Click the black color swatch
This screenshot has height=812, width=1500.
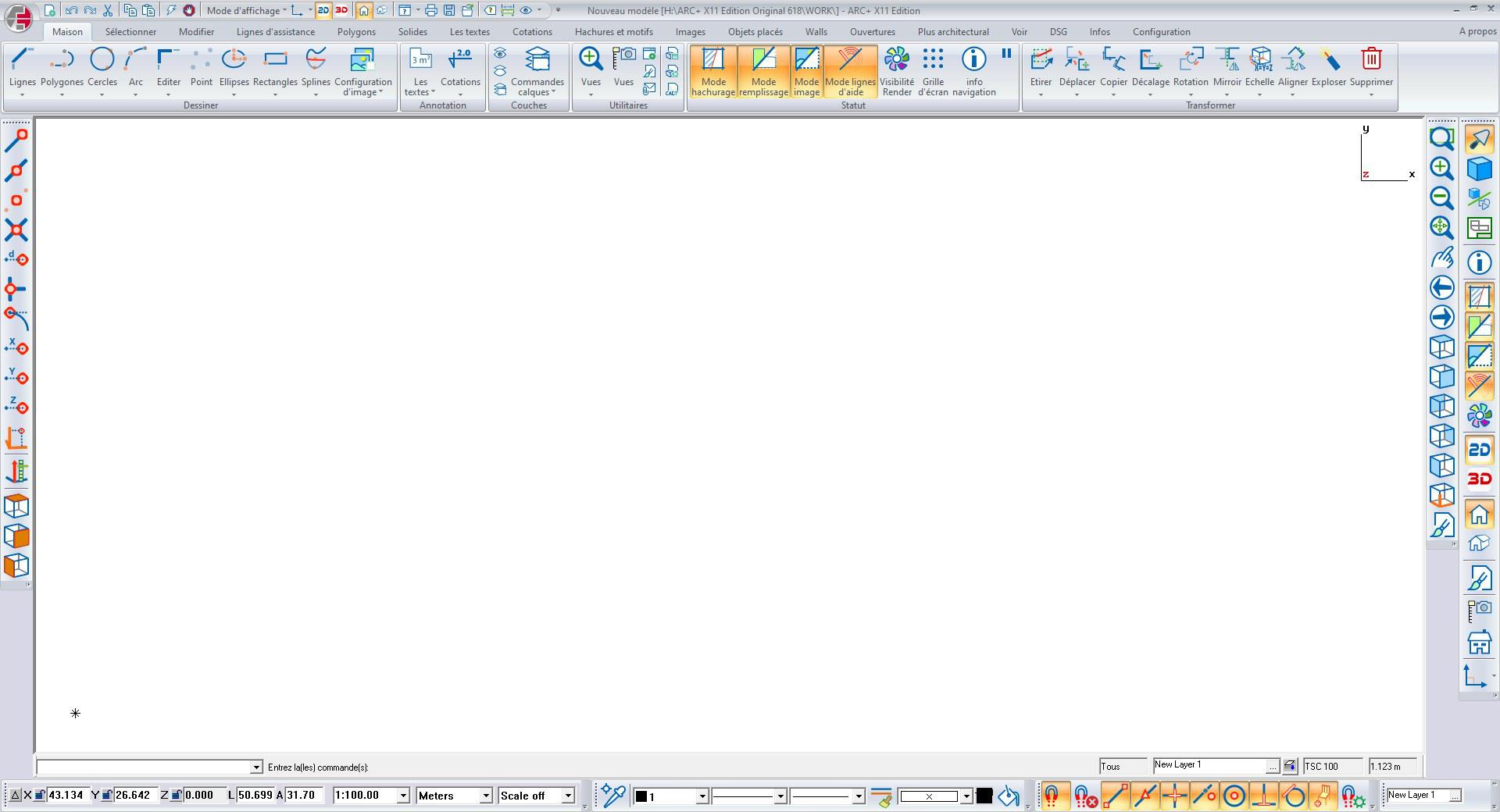(984, 796)
